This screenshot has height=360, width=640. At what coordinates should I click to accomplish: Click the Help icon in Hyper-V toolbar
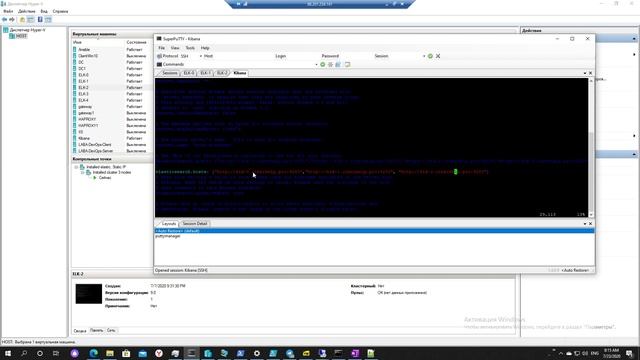pyautogui.click(x=40, y=20)
